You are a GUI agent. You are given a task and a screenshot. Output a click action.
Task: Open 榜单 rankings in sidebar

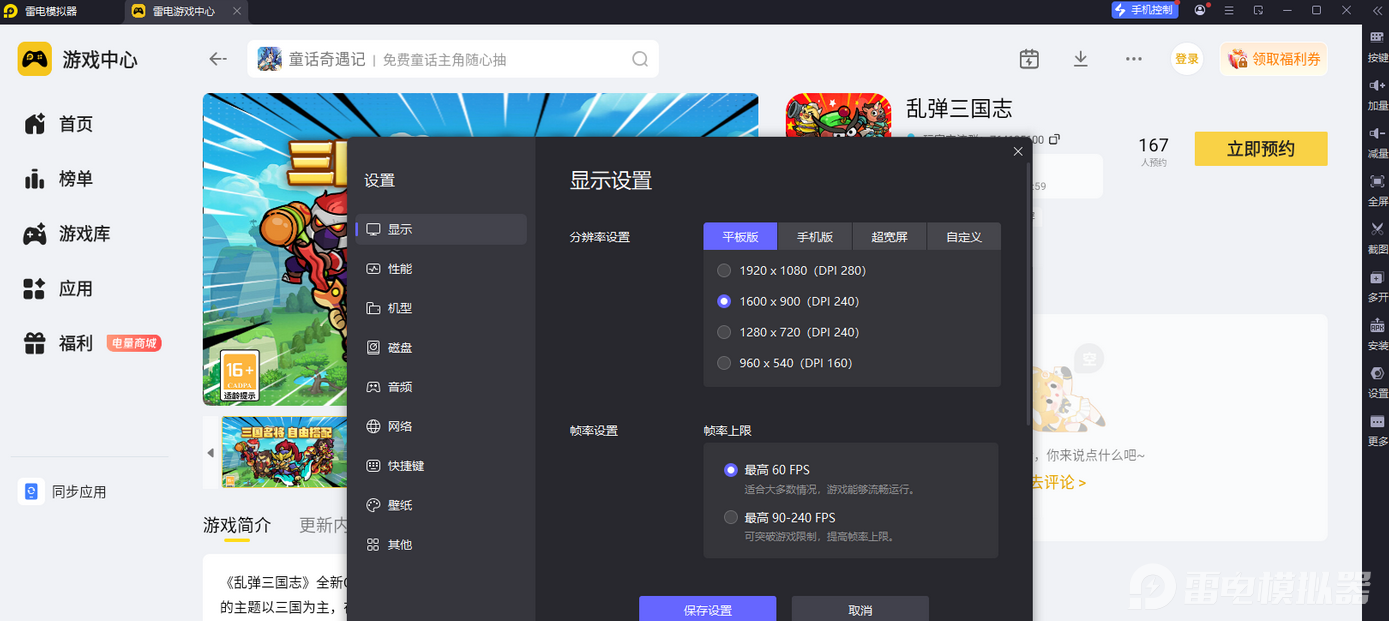click(59, 179)
